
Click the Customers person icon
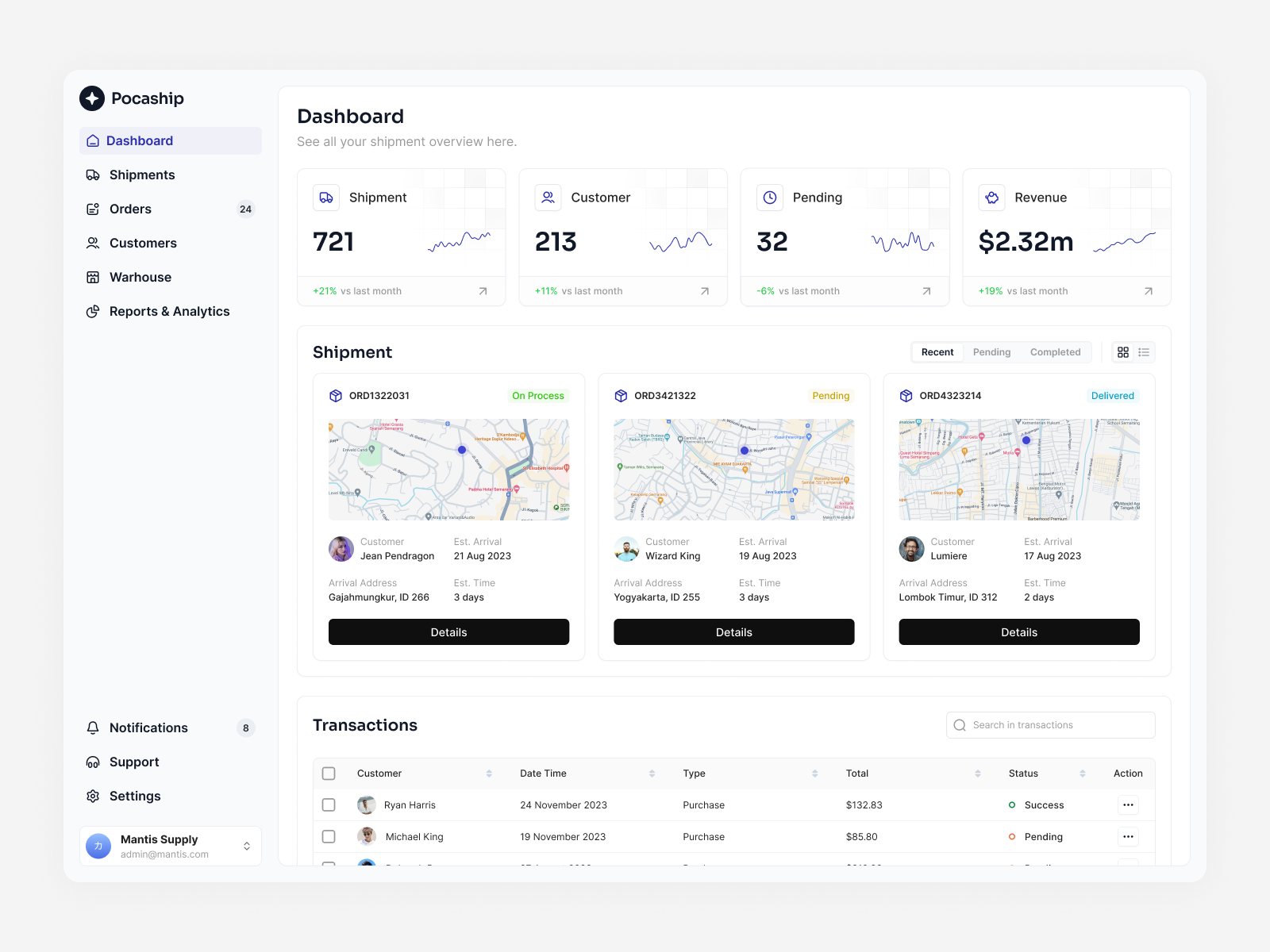coord(94,243)
